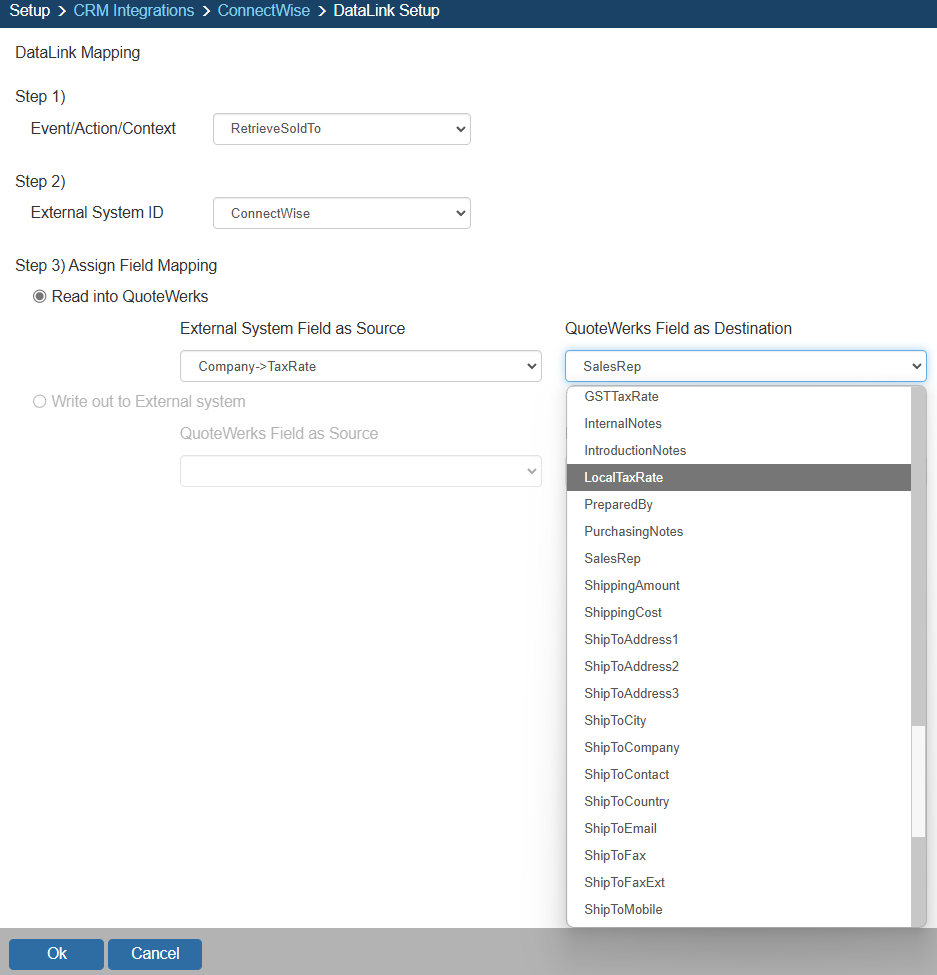Pick ShipToCompany from the options
Screen dimensions: 937x975
631,748
